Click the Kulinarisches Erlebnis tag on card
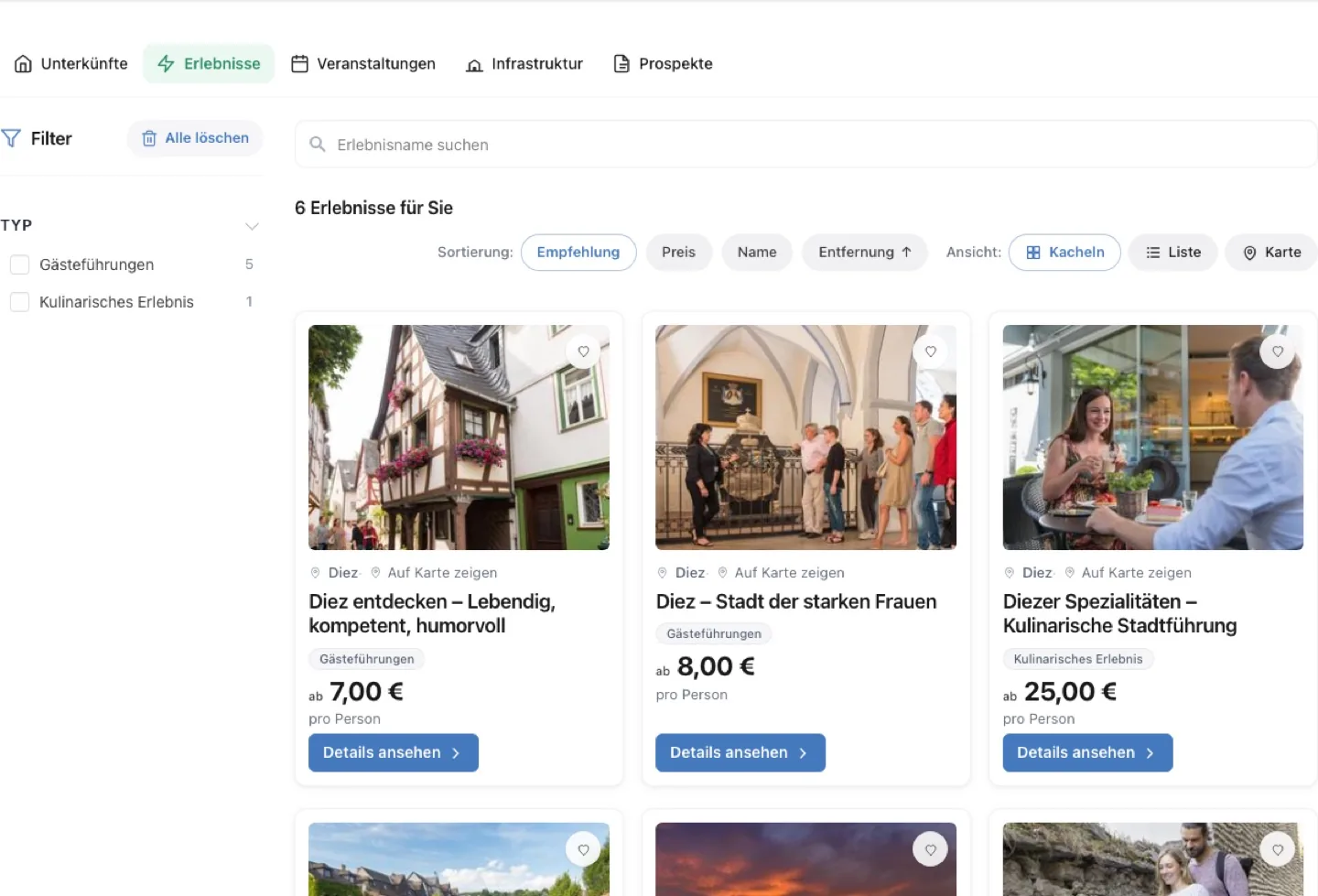 [1078, 659]
